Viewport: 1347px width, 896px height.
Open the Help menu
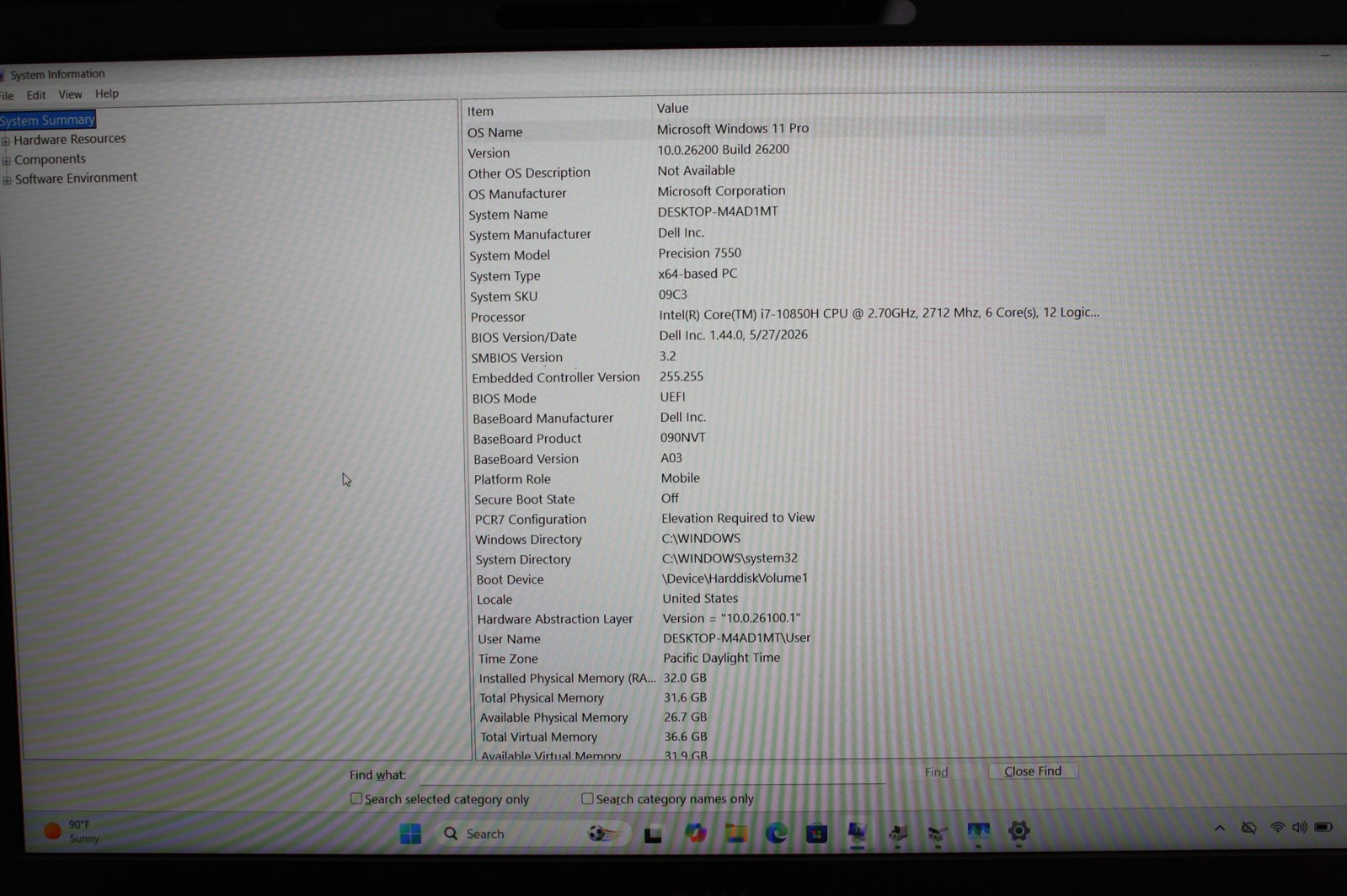coord(107,93)
